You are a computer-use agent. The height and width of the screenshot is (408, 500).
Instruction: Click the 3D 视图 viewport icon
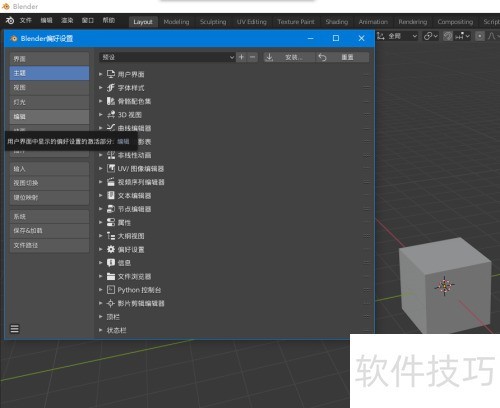tap(111, 115)
